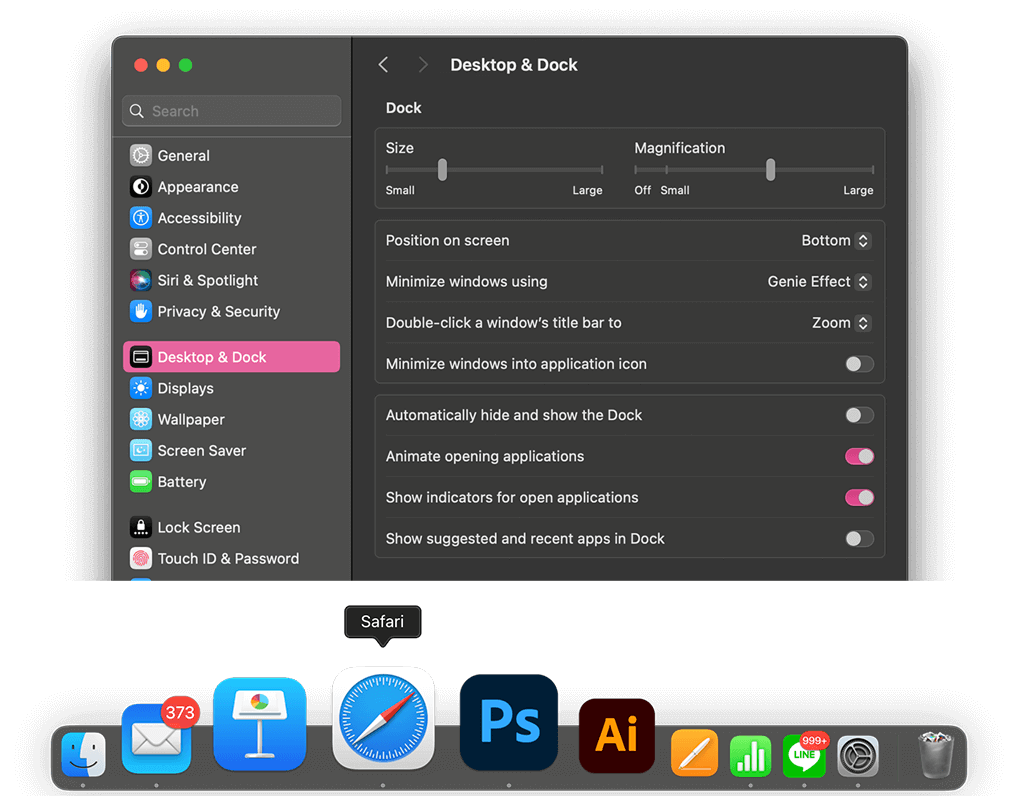The width and height of the screenshot is (1018, 800).
Task: Open Wallpaper settings label
Action: 191,419
